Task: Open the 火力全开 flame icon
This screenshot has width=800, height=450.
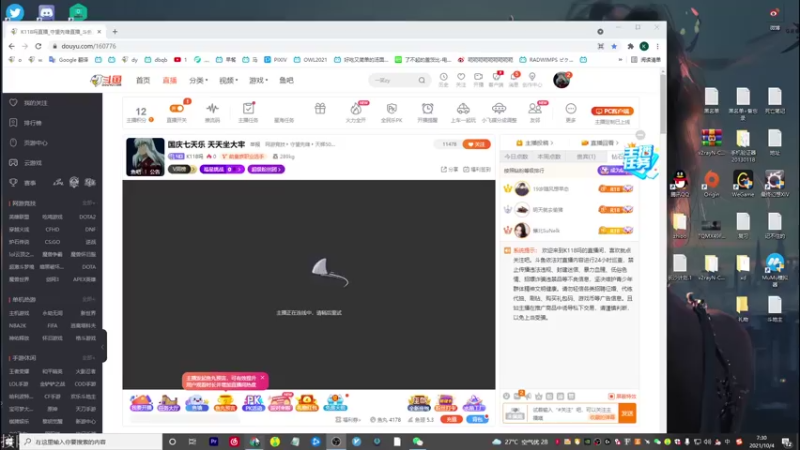Action: coord(356,108)
